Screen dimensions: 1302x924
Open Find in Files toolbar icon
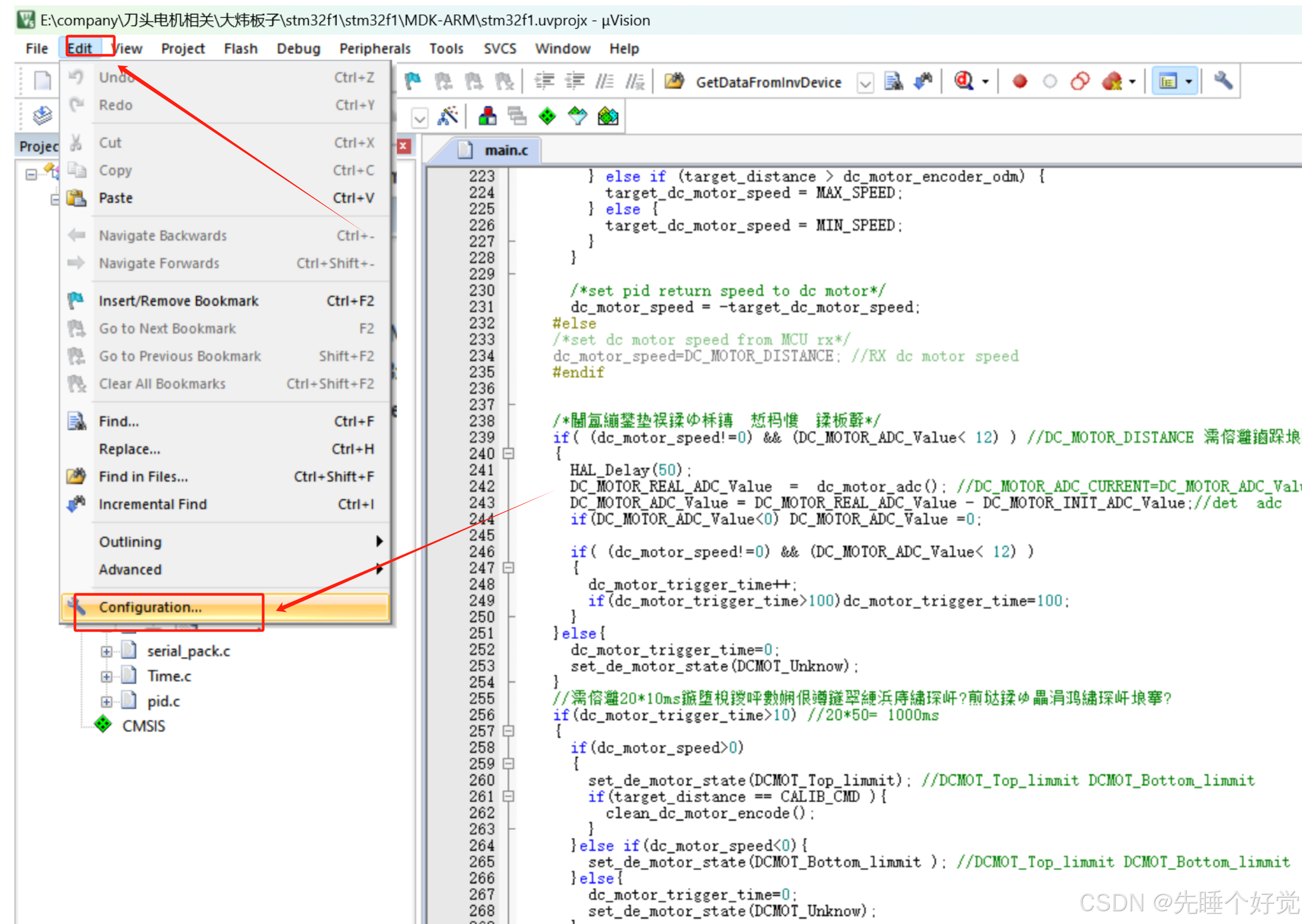[x=675, y=81]
